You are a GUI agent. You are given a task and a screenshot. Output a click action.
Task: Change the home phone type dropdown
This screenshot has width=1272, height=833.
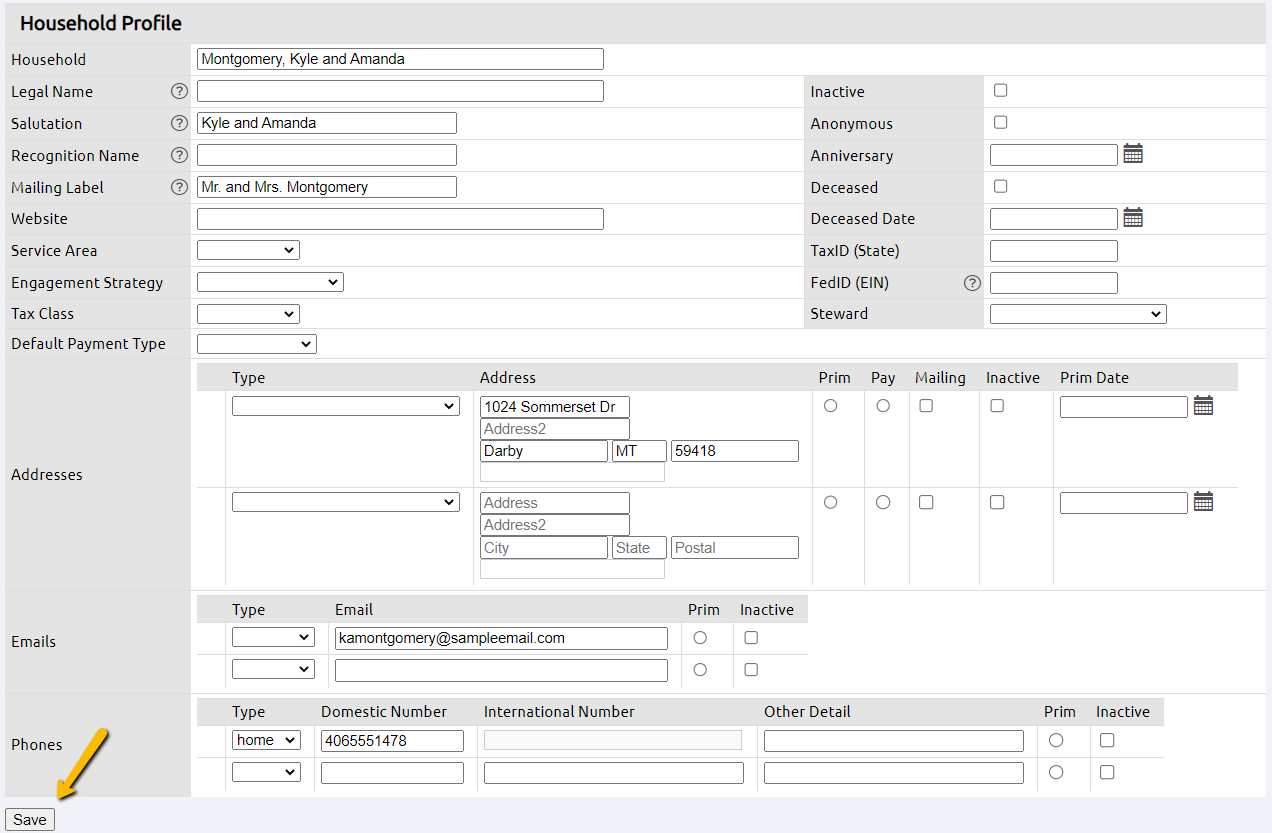point(265,740)
